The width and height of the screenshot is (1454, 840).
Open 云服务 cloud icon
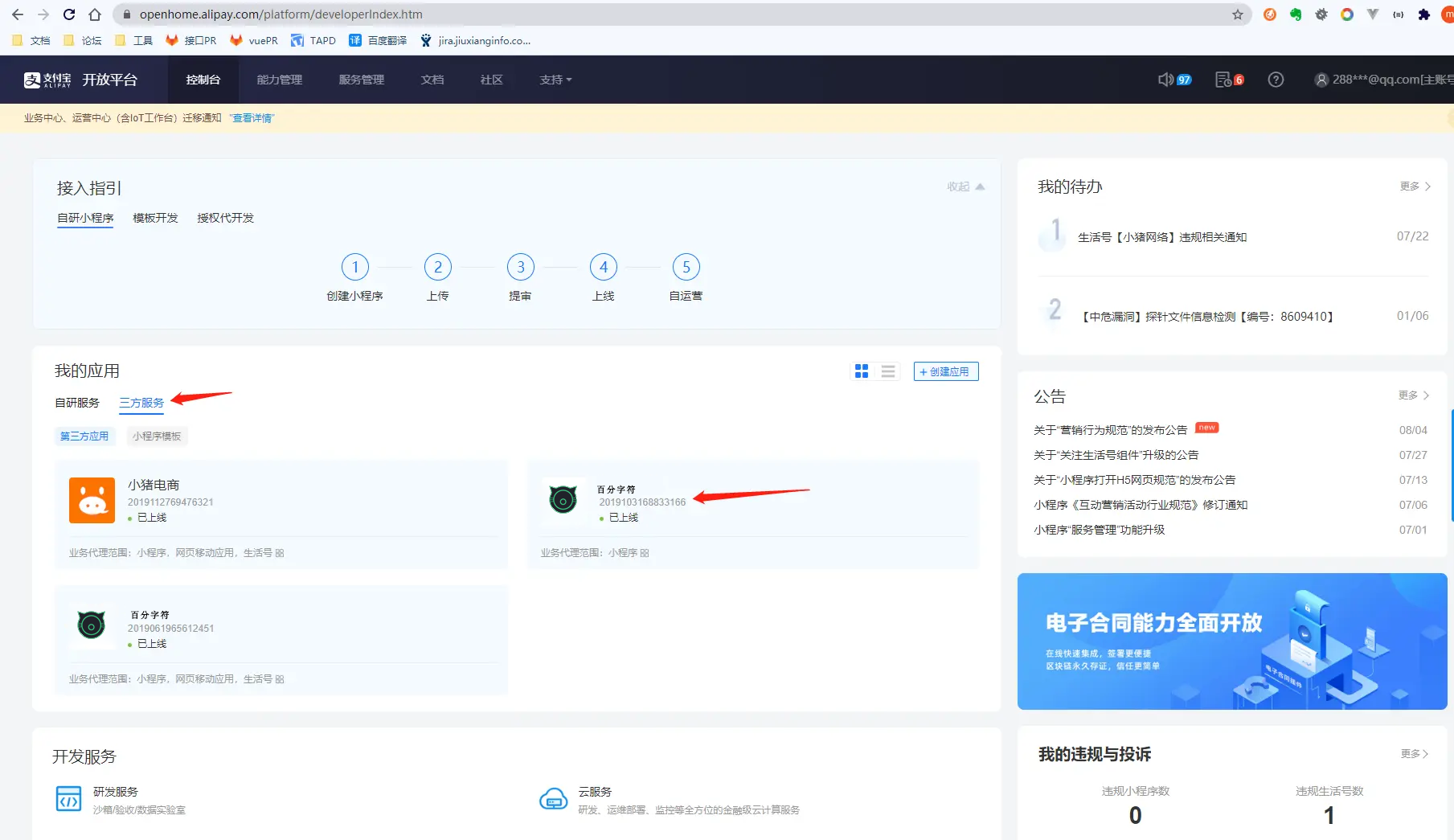553,799
